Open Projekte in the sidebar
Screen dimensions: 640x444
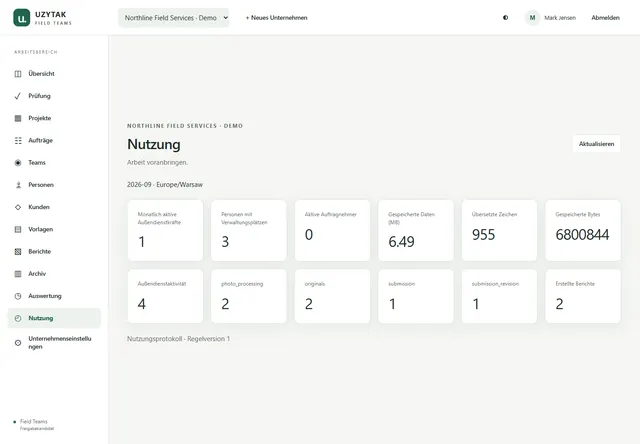click(54, 118)
